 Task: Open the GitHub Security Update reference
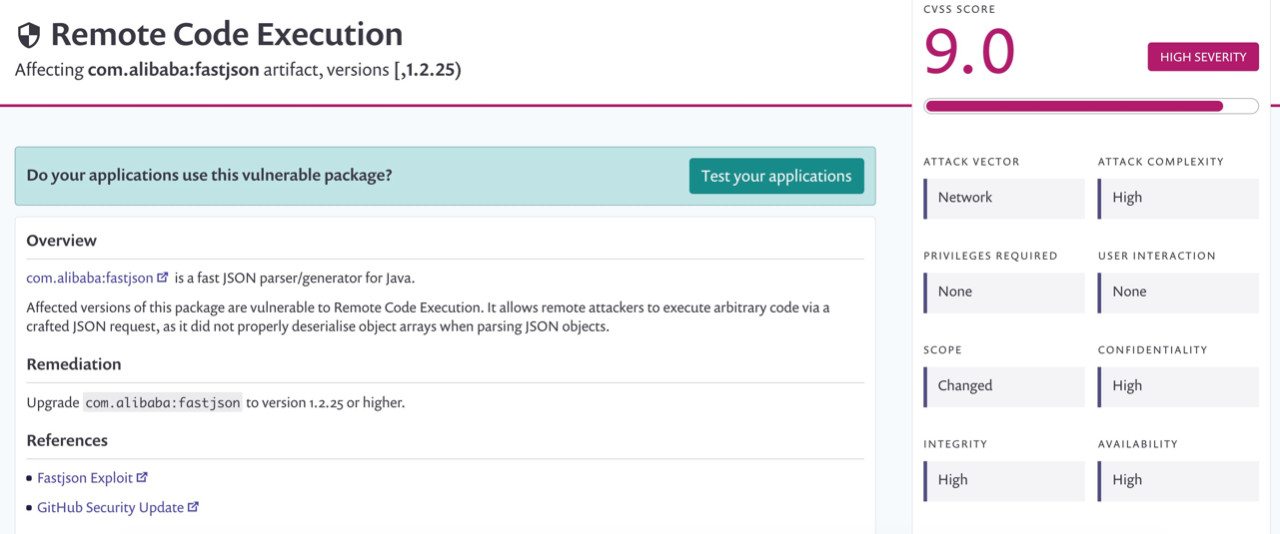coord(110,507)
